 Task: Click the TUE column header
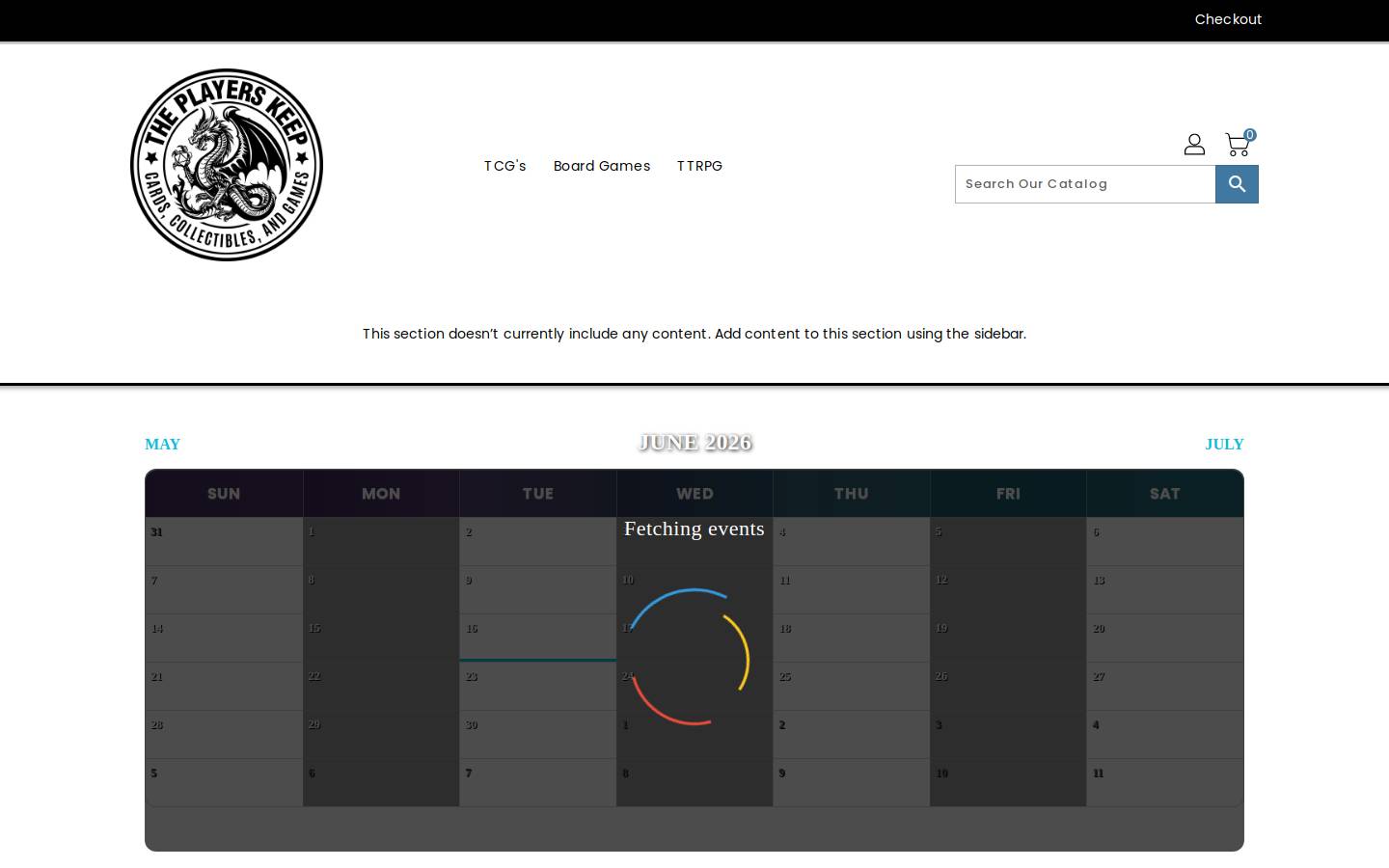[538, 494]
